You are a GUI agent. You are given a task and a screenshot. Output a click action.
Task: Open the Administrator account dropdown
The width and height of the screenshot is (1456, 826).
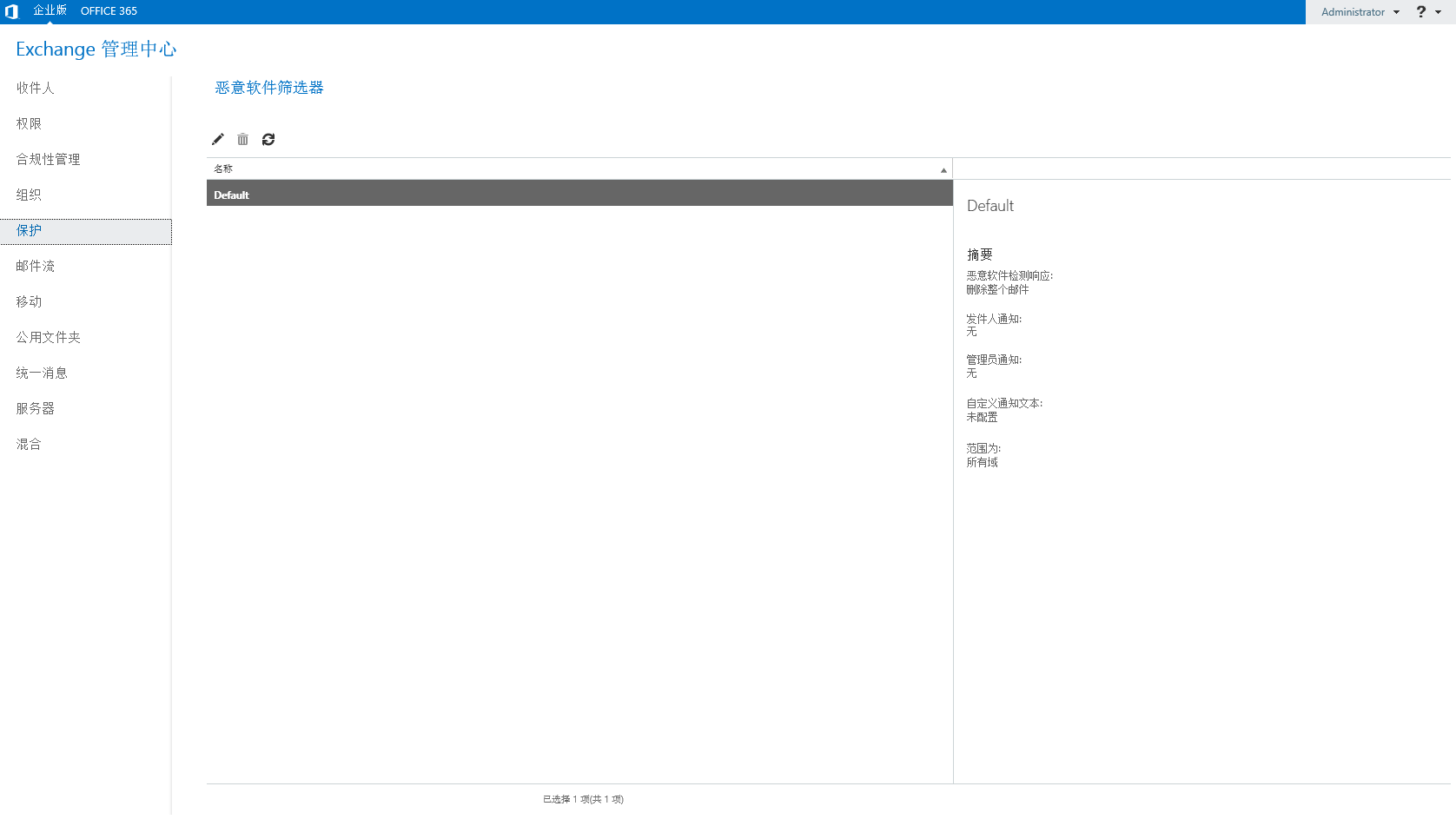click(1360, 12)
